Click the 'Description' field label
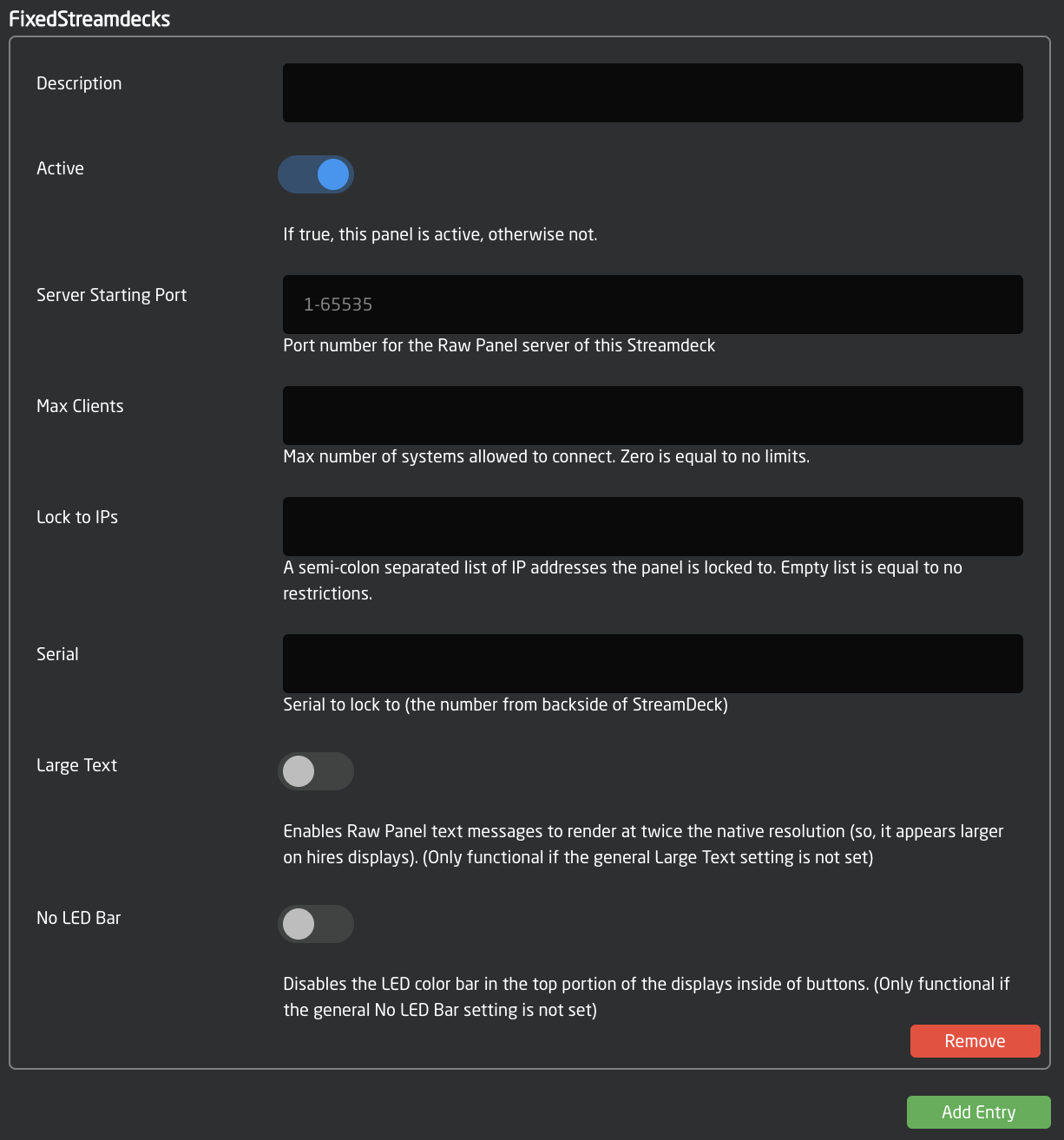 (x=79, y=83)
